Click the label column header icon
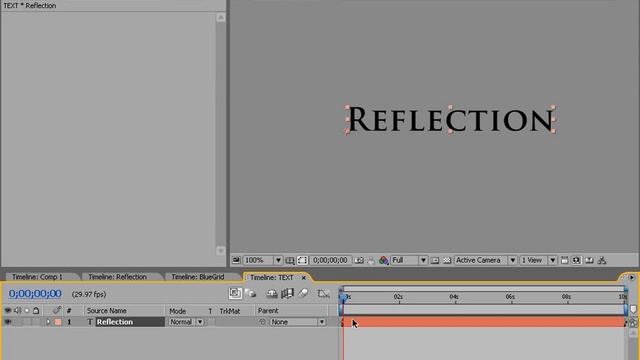The width and height of the screenshot is (640, 360). pyautogui.click(x=57, y=310)
